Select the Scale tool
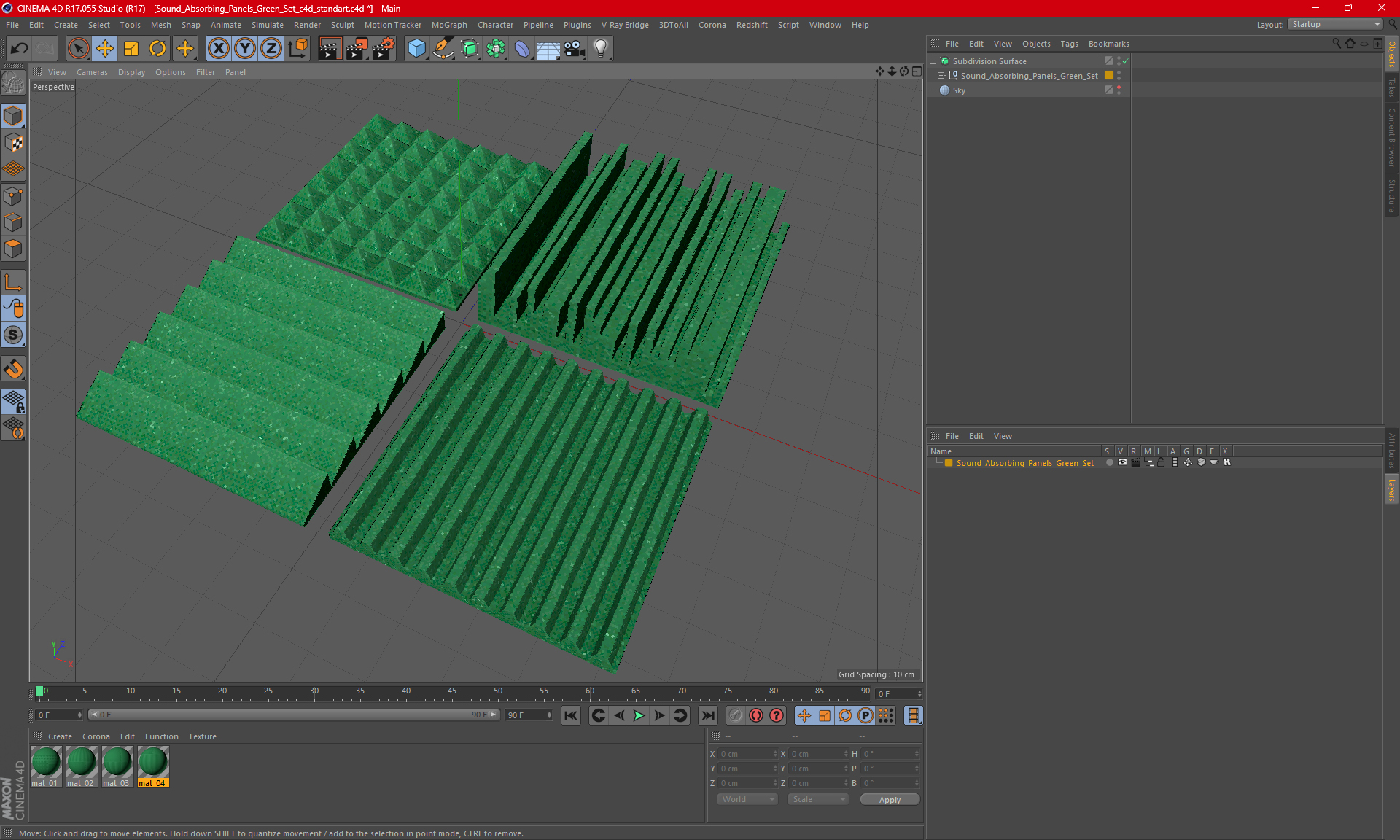The height and width of the screenshot is (840, 1400). point(131,49)
